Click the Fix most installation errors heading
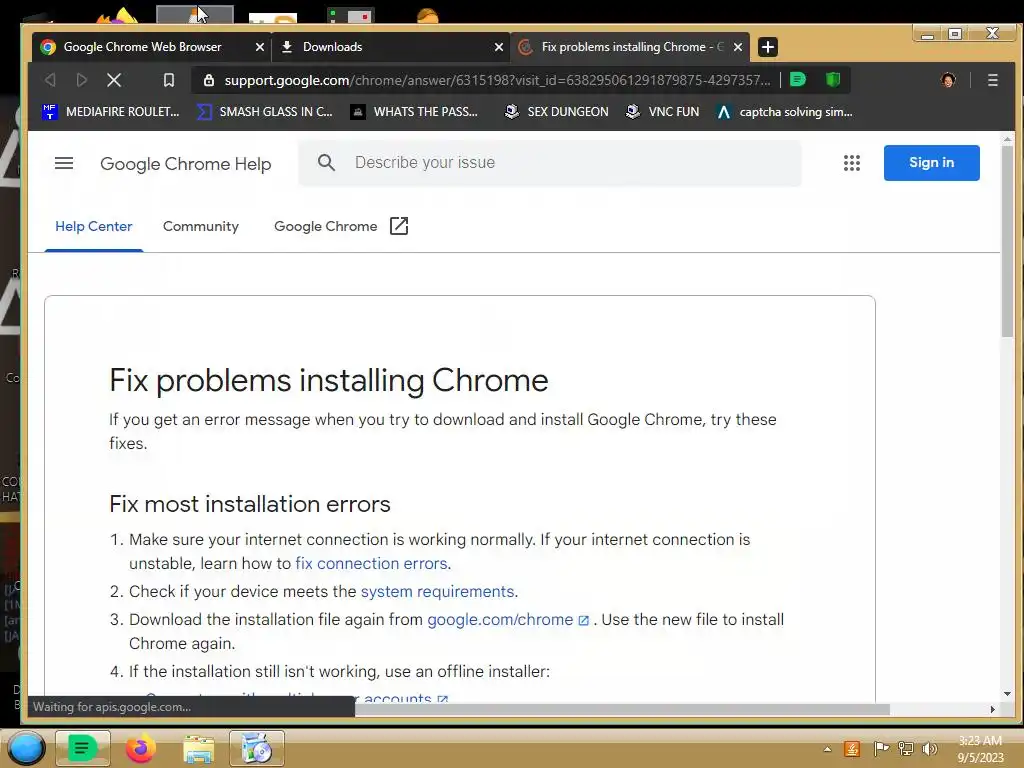 coord(249,504)
